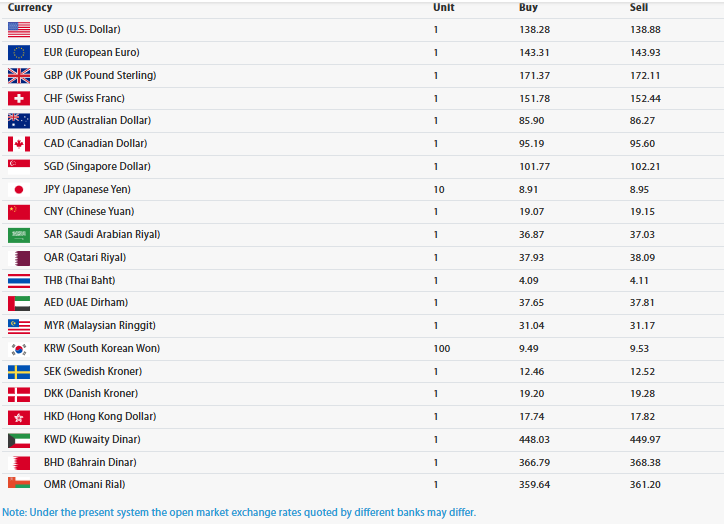
Task: Select the CNY (Chinese Yuan) row label
Action: point(89,212)
